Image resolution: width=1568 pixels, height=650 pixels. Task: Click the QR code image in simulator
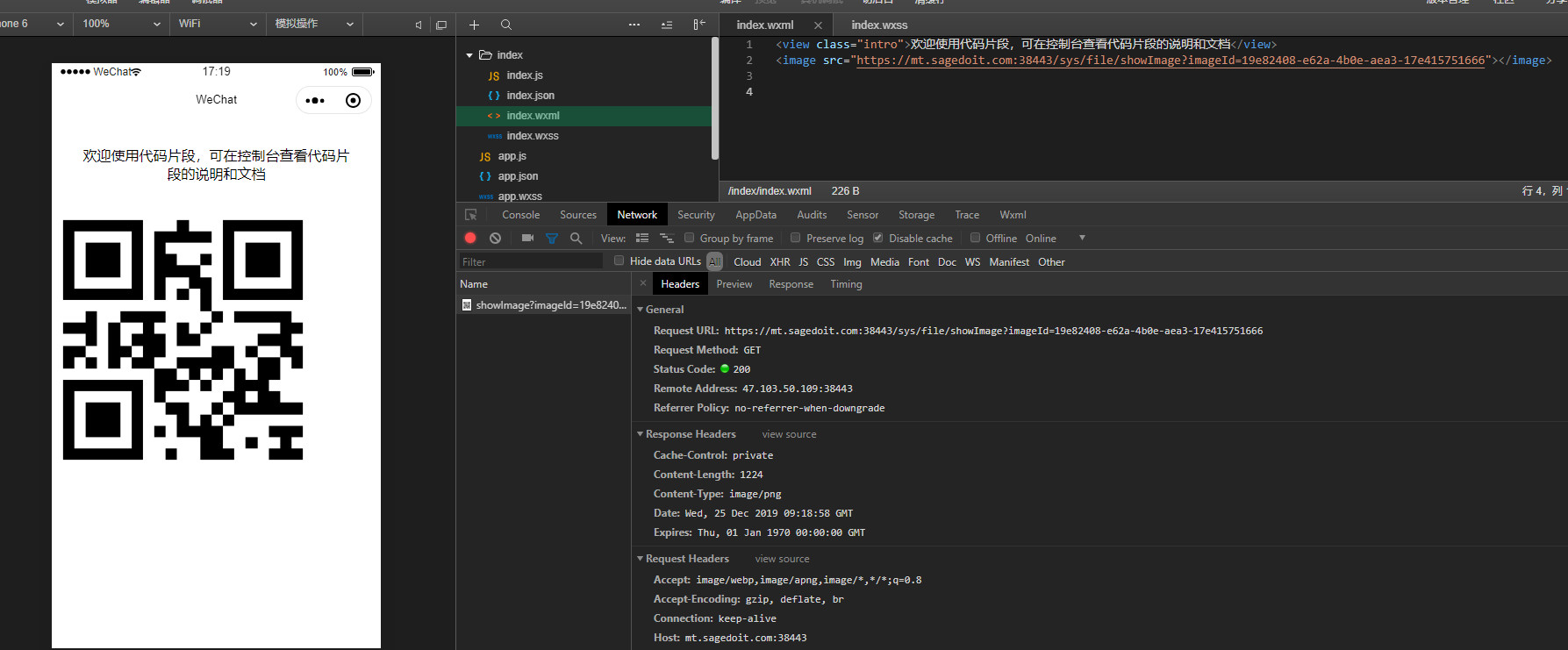click(183, 339)
